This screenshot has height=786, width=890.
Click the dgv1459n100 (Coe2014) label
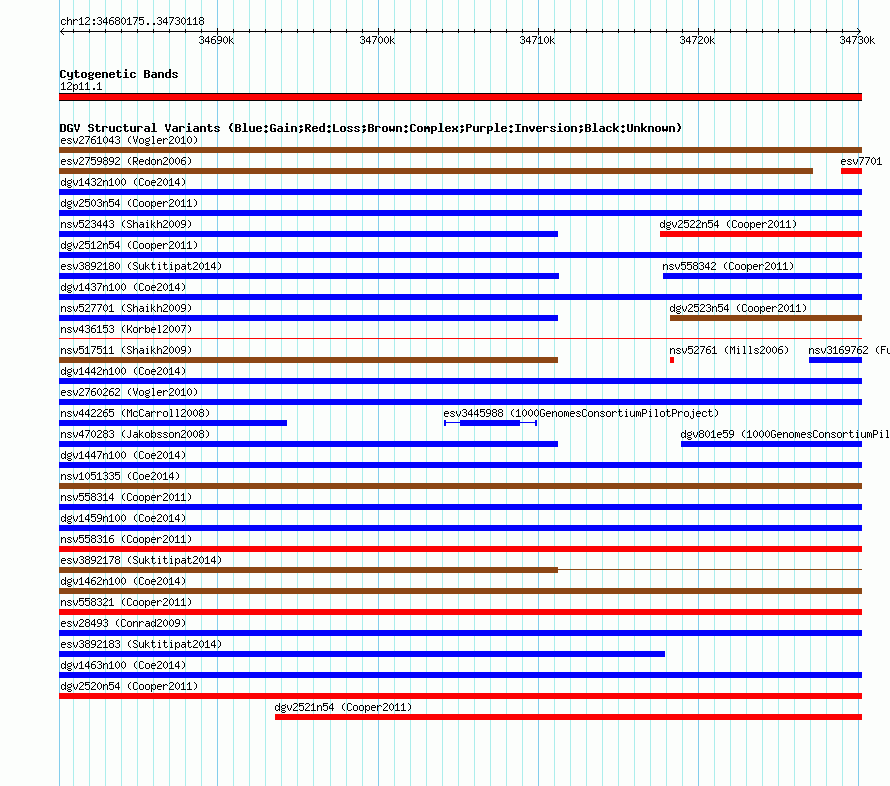(x=123, y=518)
